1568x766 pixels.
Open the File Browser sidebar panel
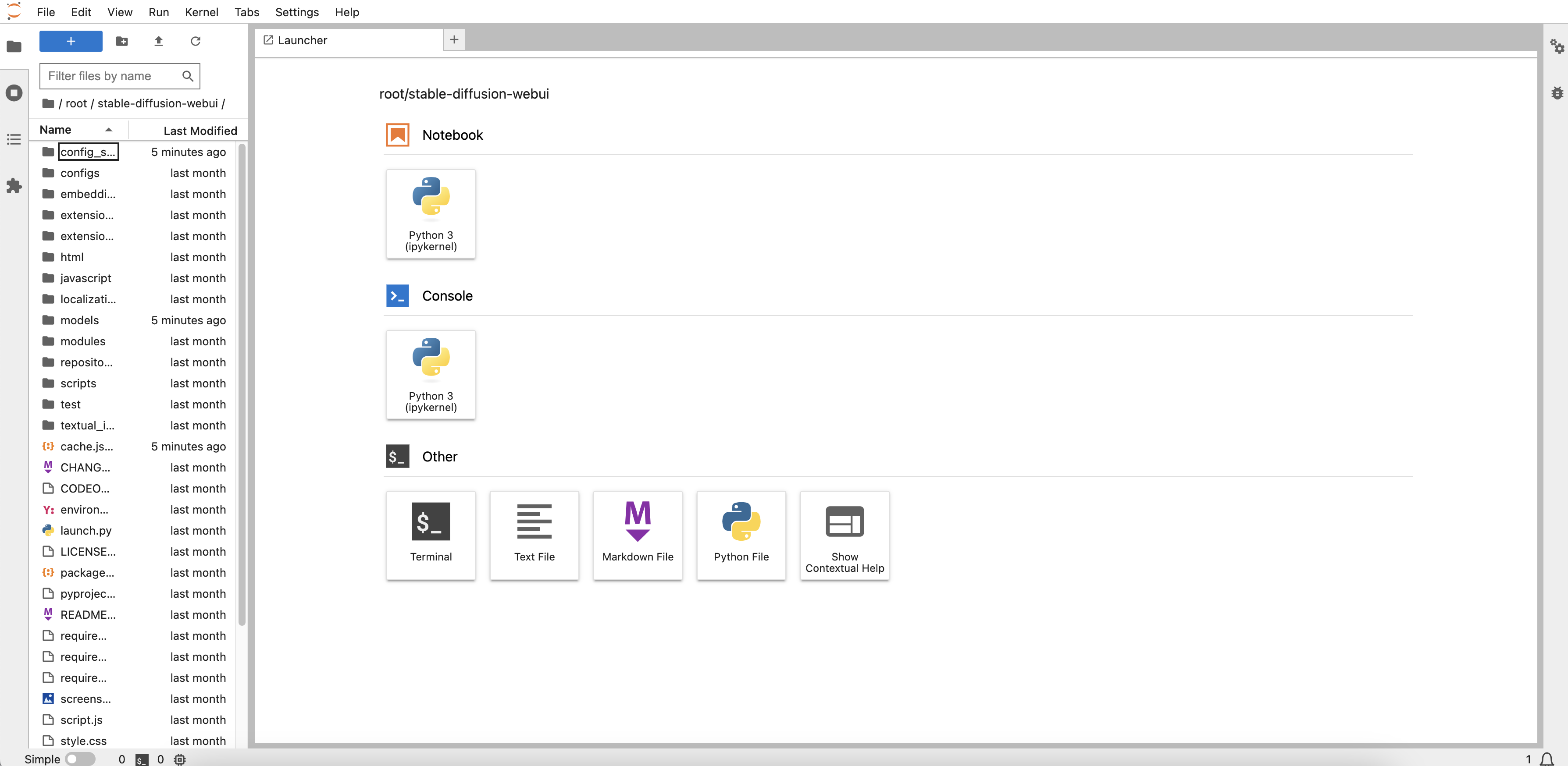pyautogui.click(x=14, y=46)
